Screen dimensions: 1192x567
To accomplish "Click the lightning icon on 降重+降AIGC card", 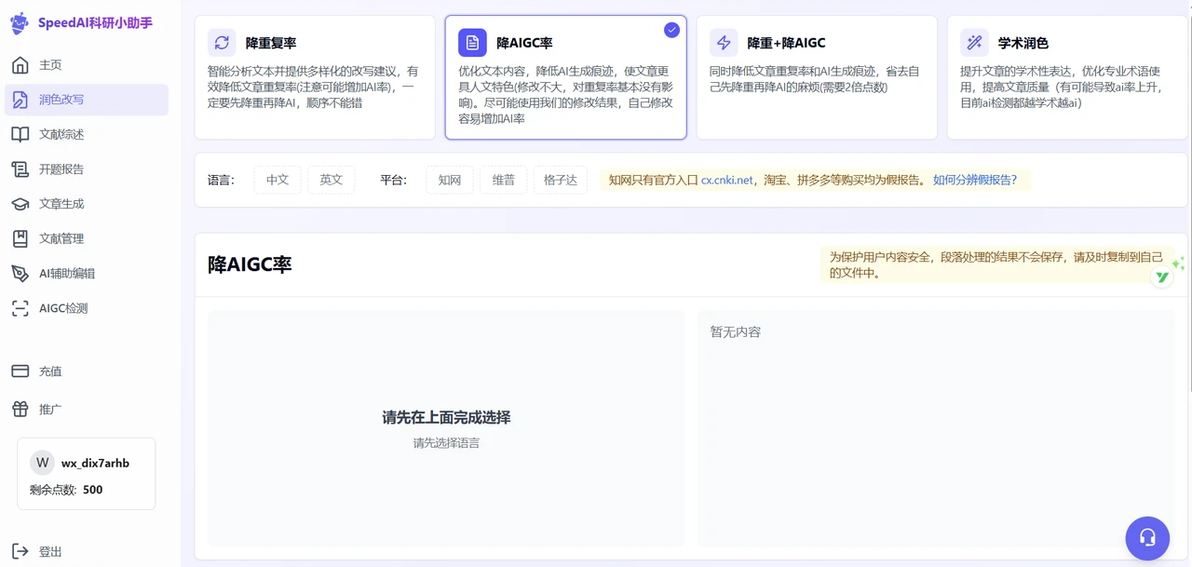I will pyautogui.click(x=724, y=43).
